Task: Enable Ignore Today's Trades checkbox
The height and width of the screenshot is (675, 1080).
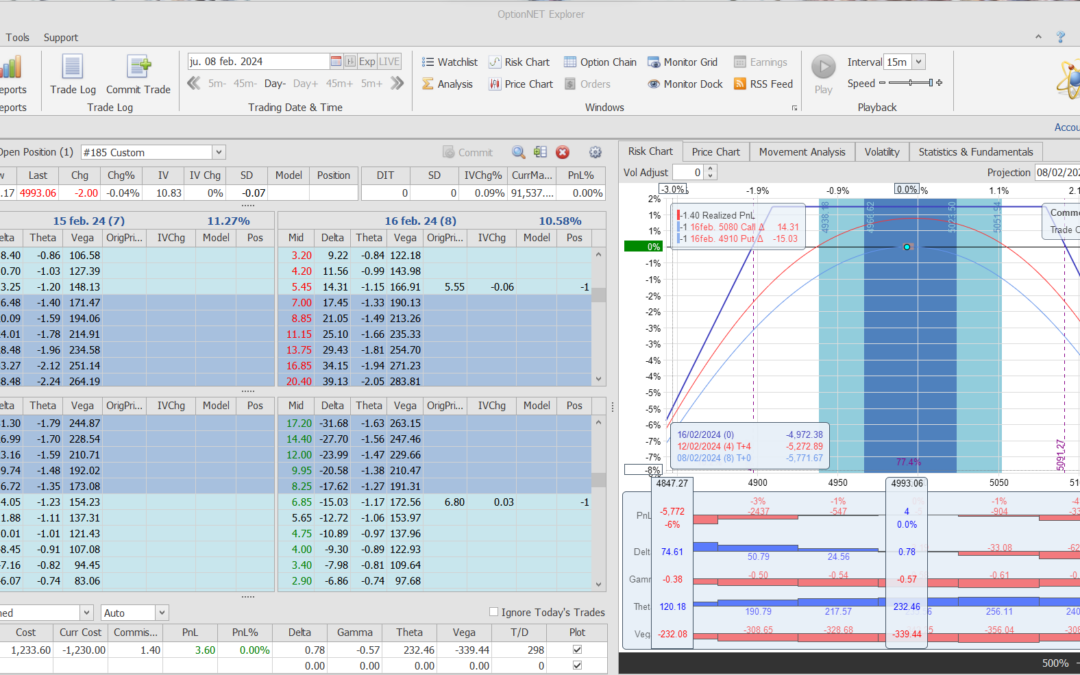Action: [494, 612]
